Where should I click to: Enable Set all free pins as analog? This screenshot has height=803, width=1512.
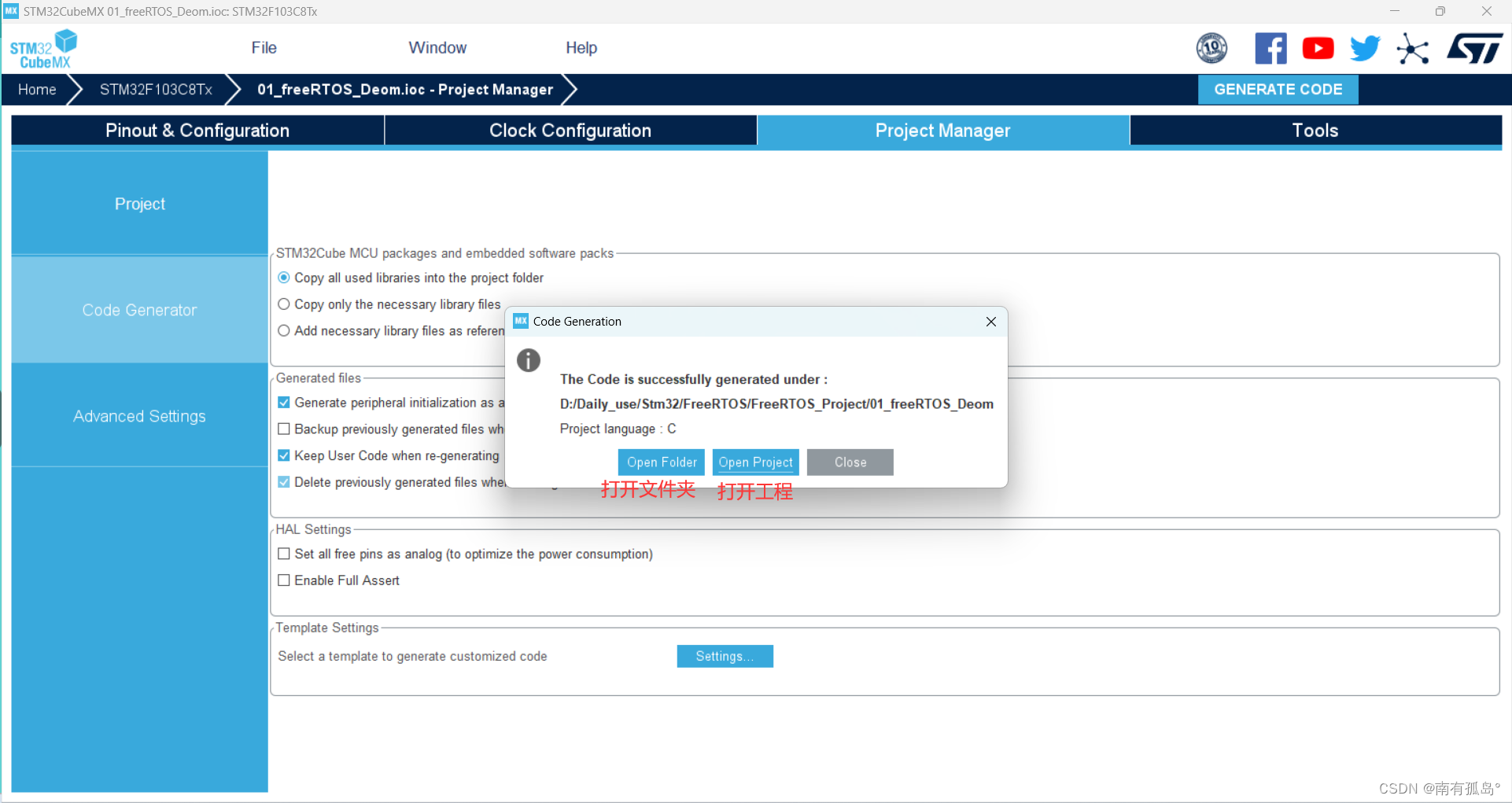click(x=284, y=554)
